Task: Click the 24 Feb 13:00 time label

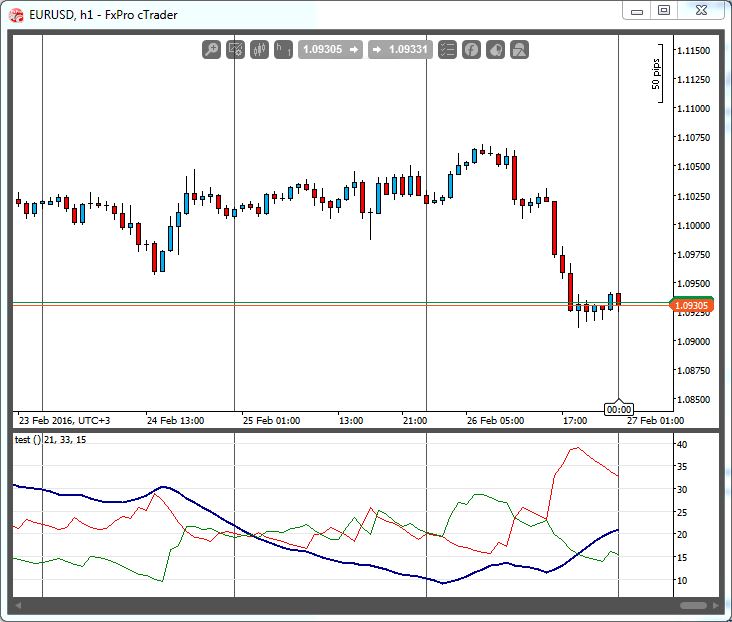Action: click(176, 420)
